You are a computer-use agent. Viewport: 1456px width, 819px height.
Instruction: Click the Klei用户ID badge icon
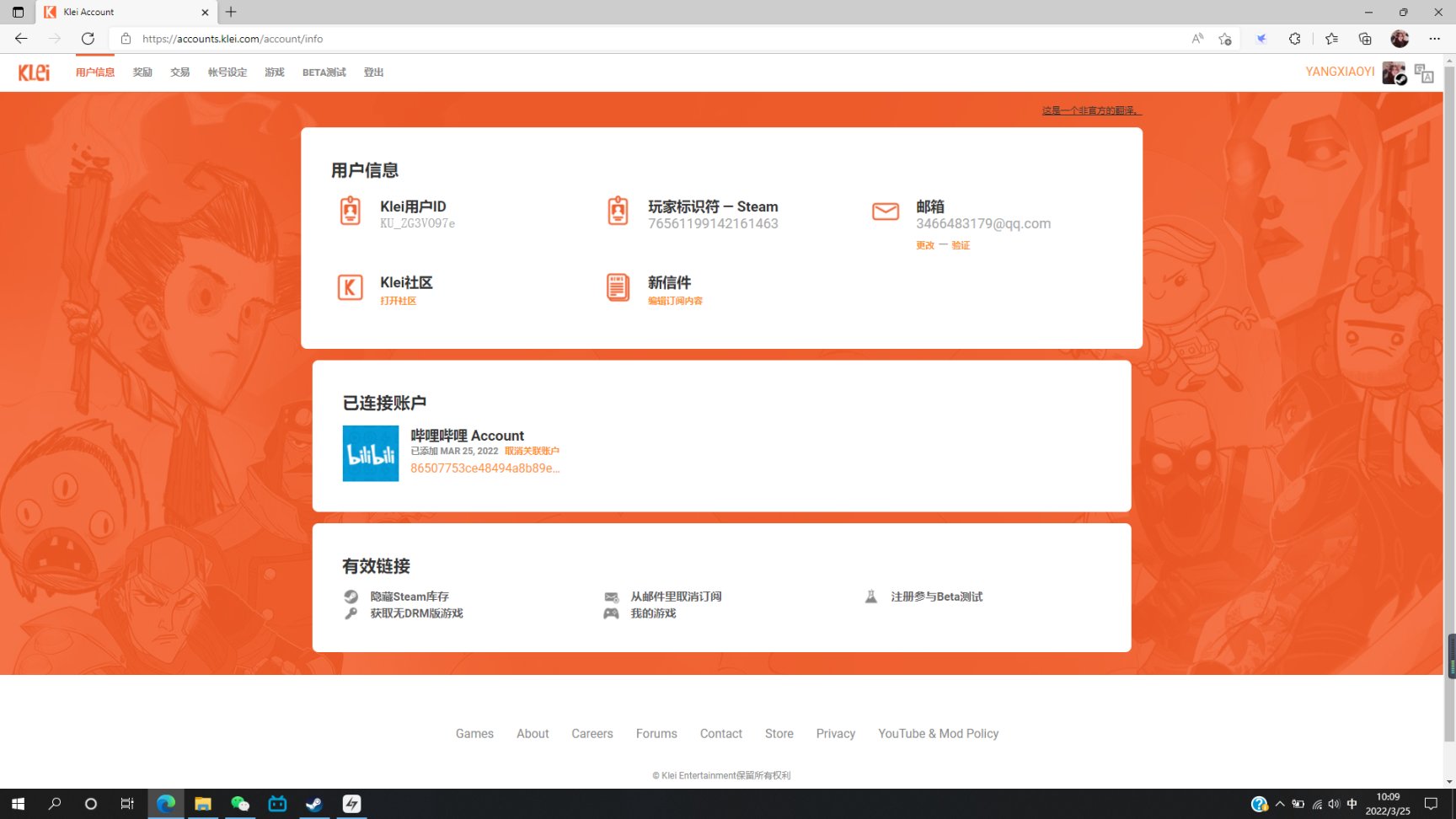click(350, 211)
